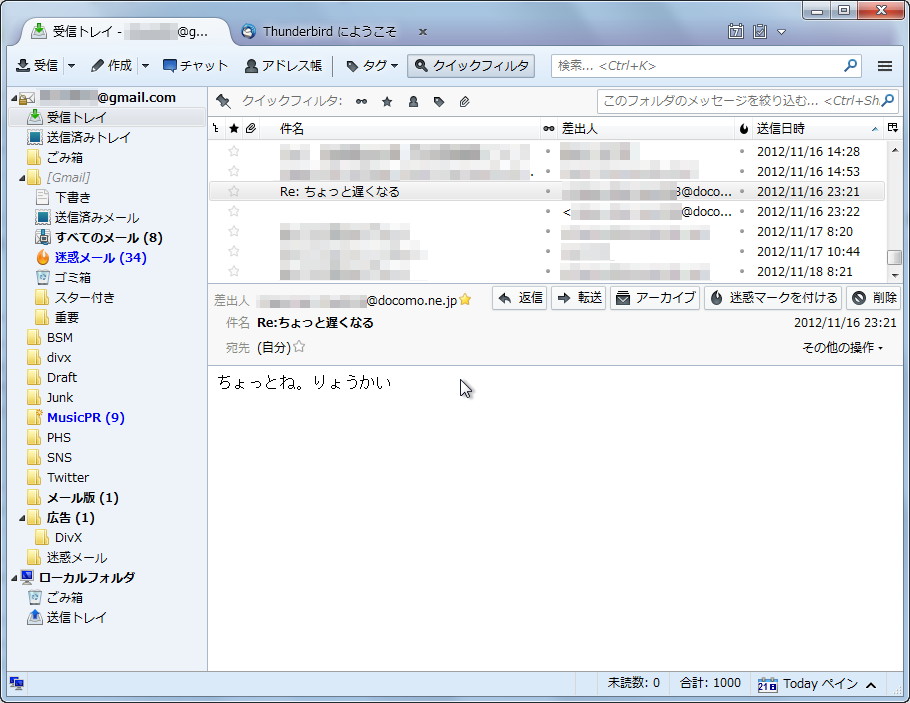Click the クイックフィルタ toolbar icon
The height and width of the screenshot is (703, 910).
tap(468, 65)
